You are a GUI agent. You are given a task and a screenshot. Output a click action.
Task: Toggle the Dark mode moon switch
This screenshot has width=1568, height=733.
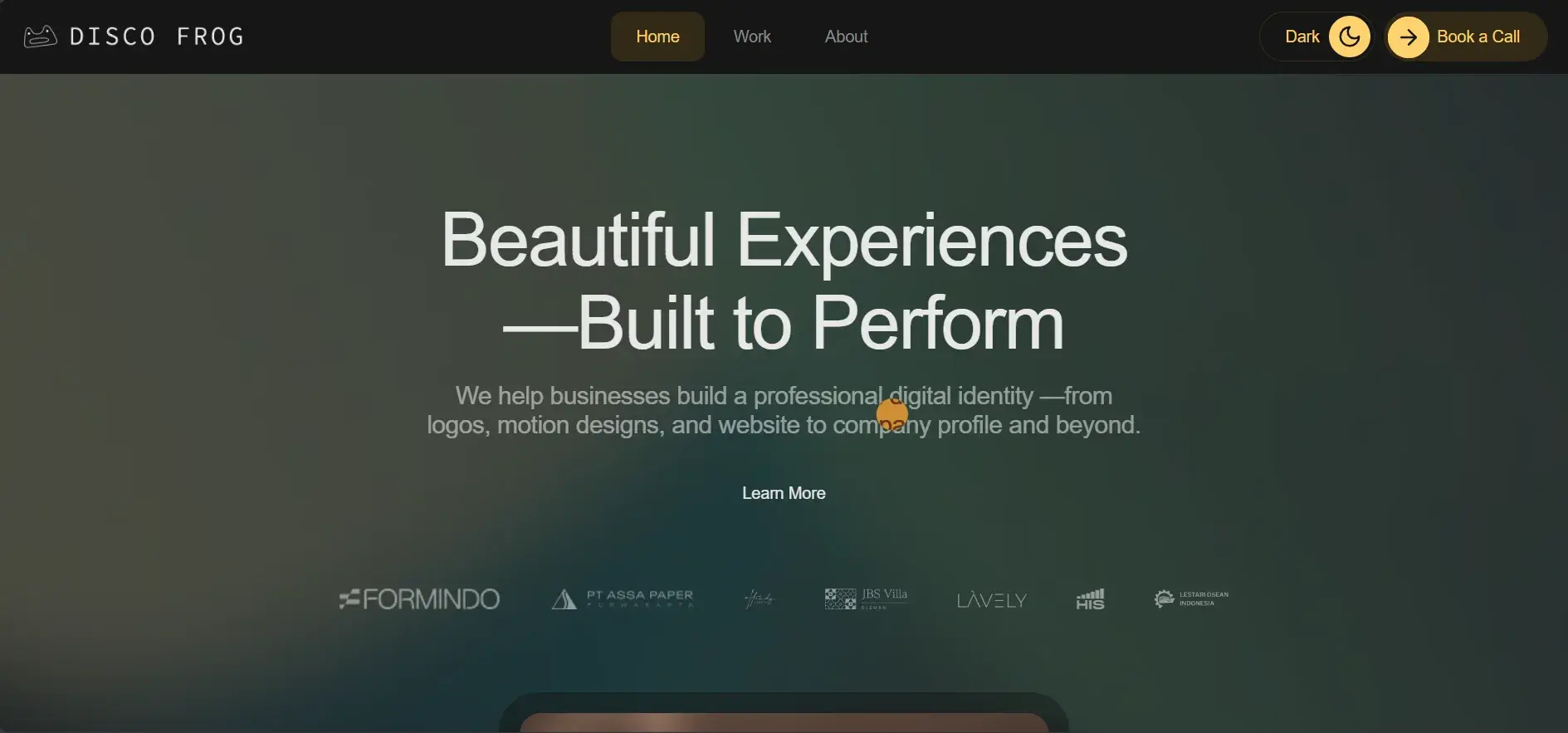[1350, 37]
